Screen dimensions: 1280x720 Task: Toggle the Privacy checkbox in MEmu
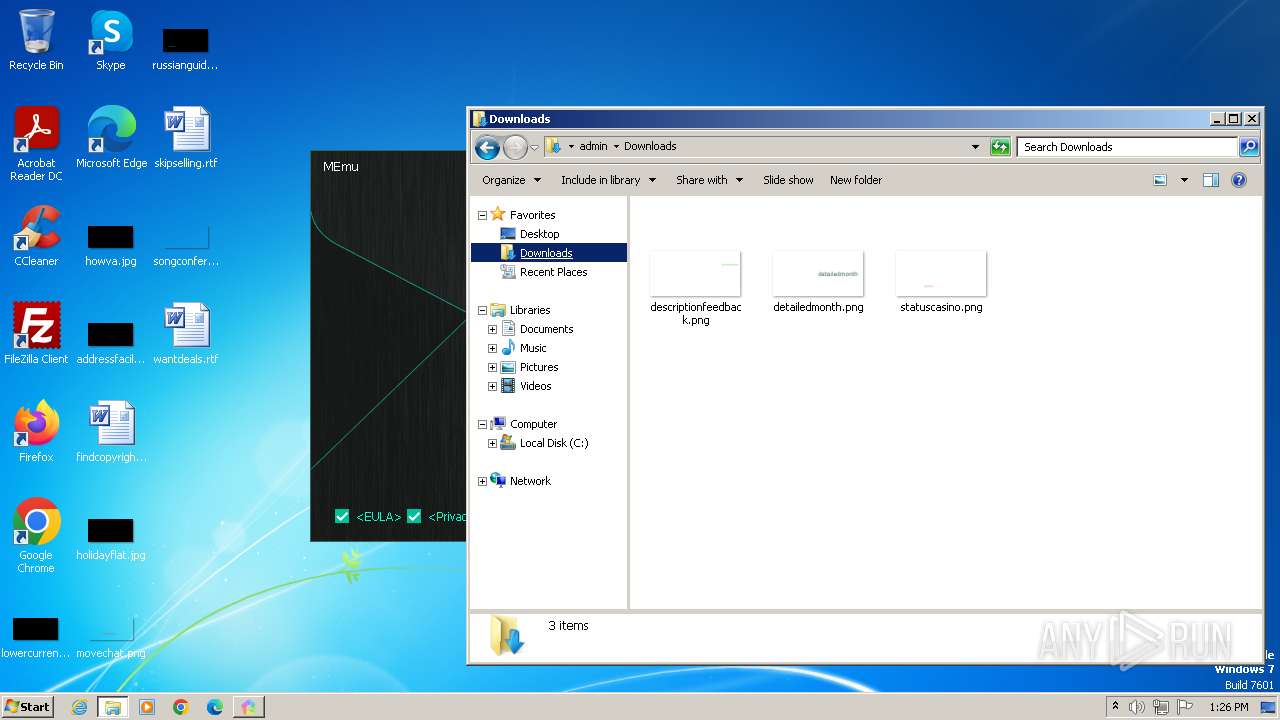(x=414, y=516)
